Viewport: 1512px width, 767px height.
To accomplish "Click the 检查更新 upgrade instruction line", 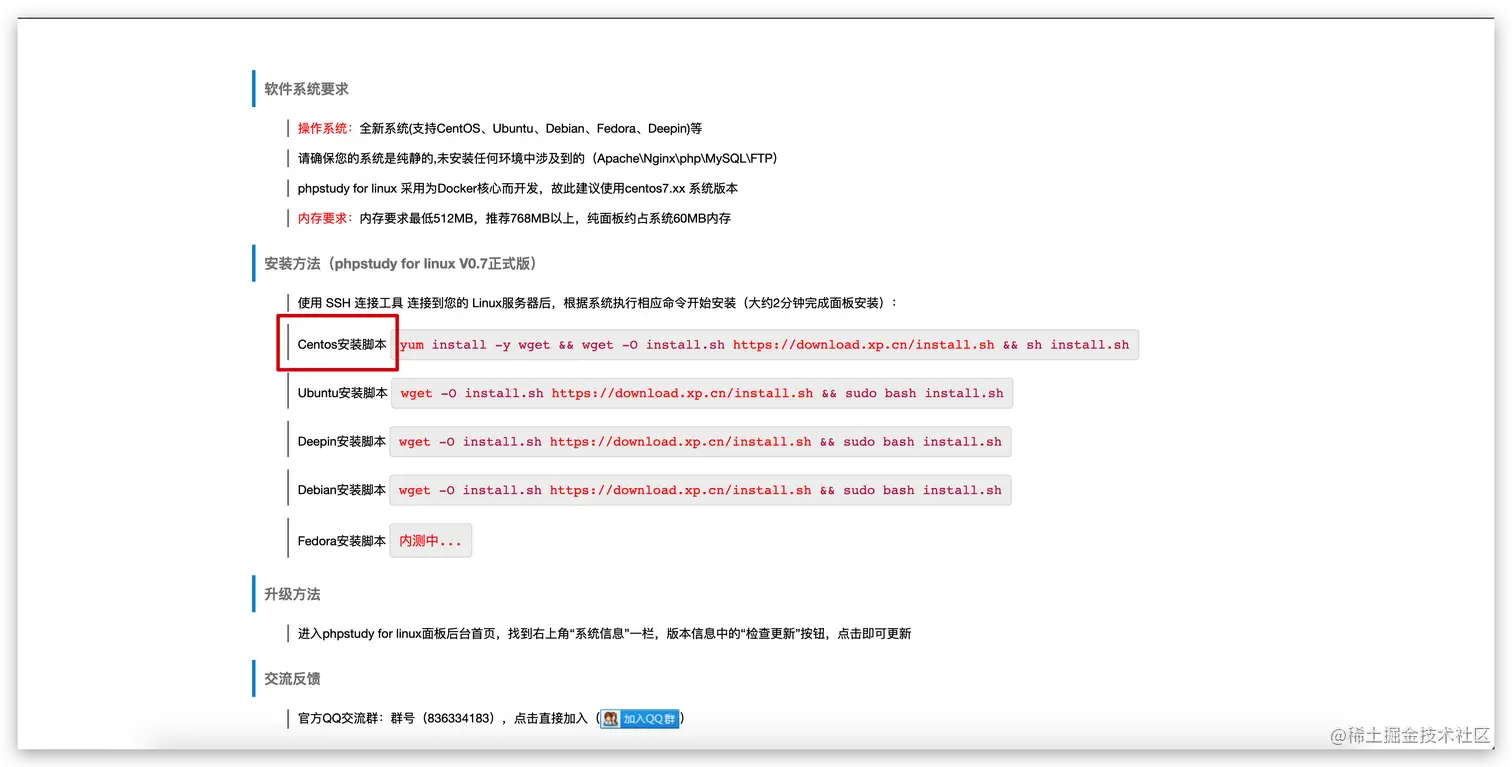I will [x=604, y=633].
